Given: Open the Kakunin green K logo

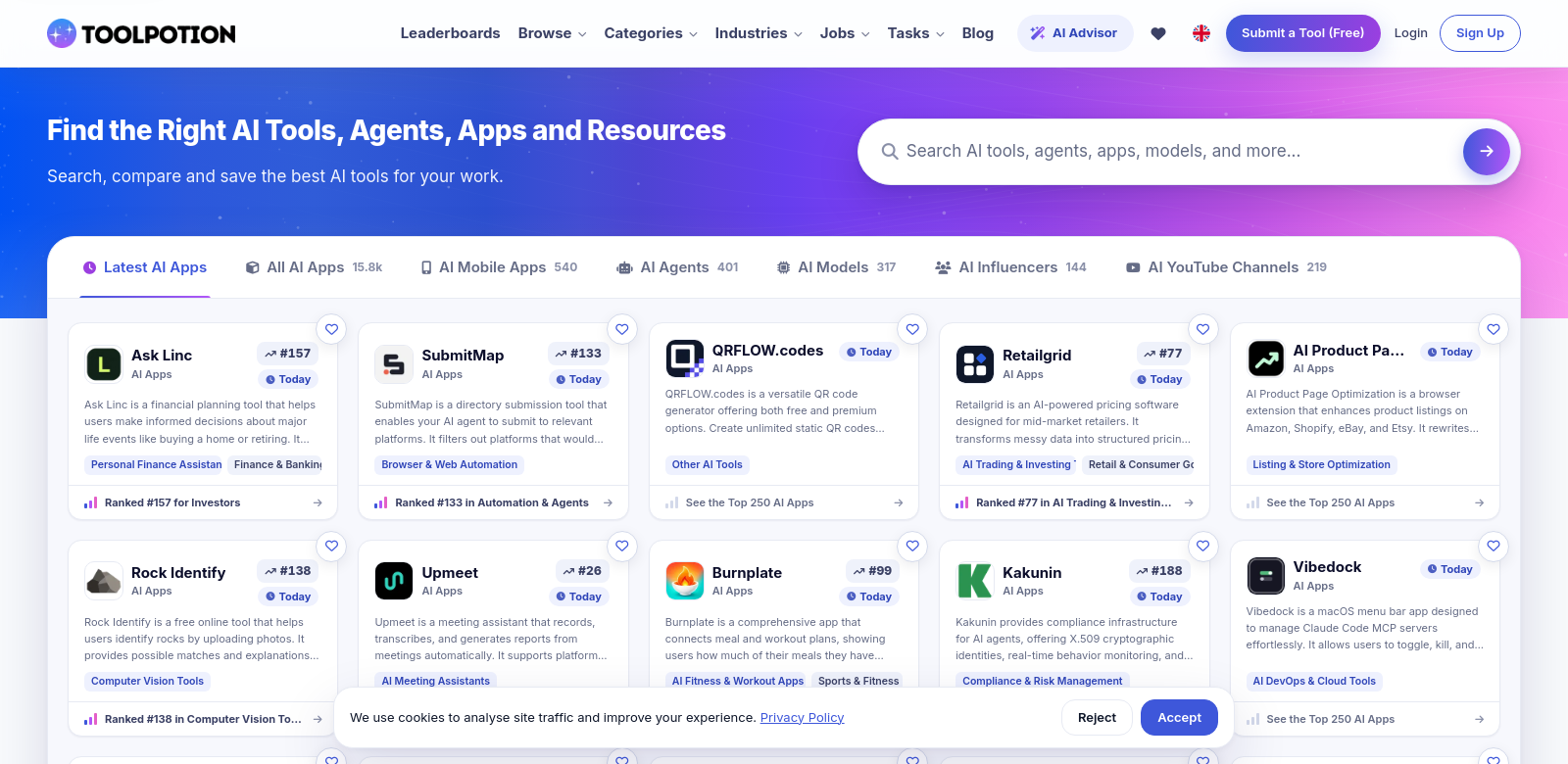Looking at the screenshot, I should tap(974, 581).
